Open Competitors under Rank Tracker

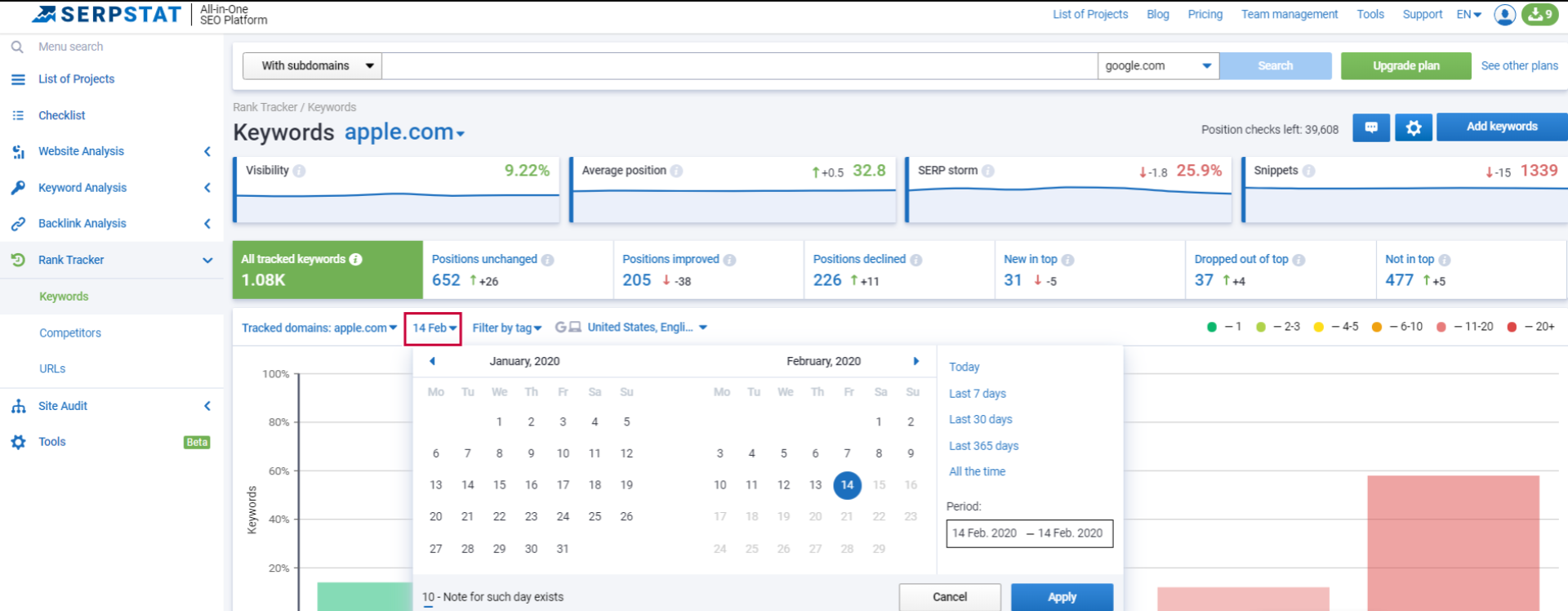(70, 332)
